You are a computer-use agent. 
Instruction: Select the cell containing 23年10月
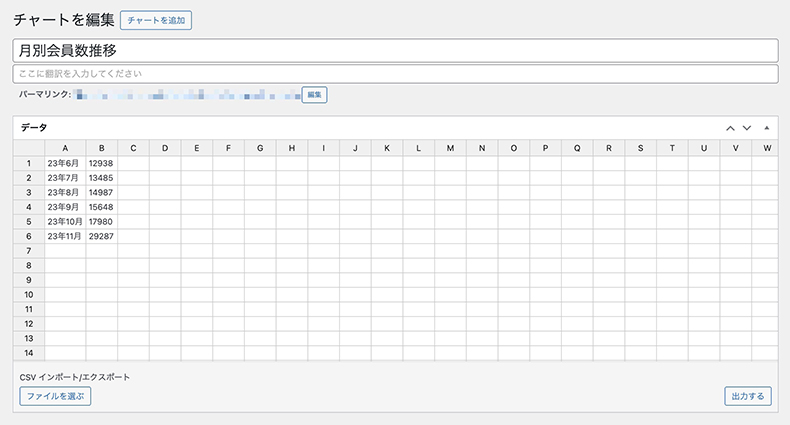pyautogui.click(x=65, y=222)
